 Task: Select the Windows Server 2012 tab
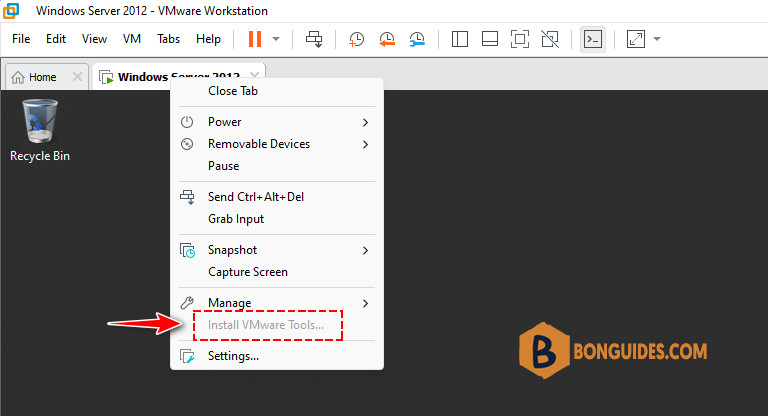click(x=179, y=77)
